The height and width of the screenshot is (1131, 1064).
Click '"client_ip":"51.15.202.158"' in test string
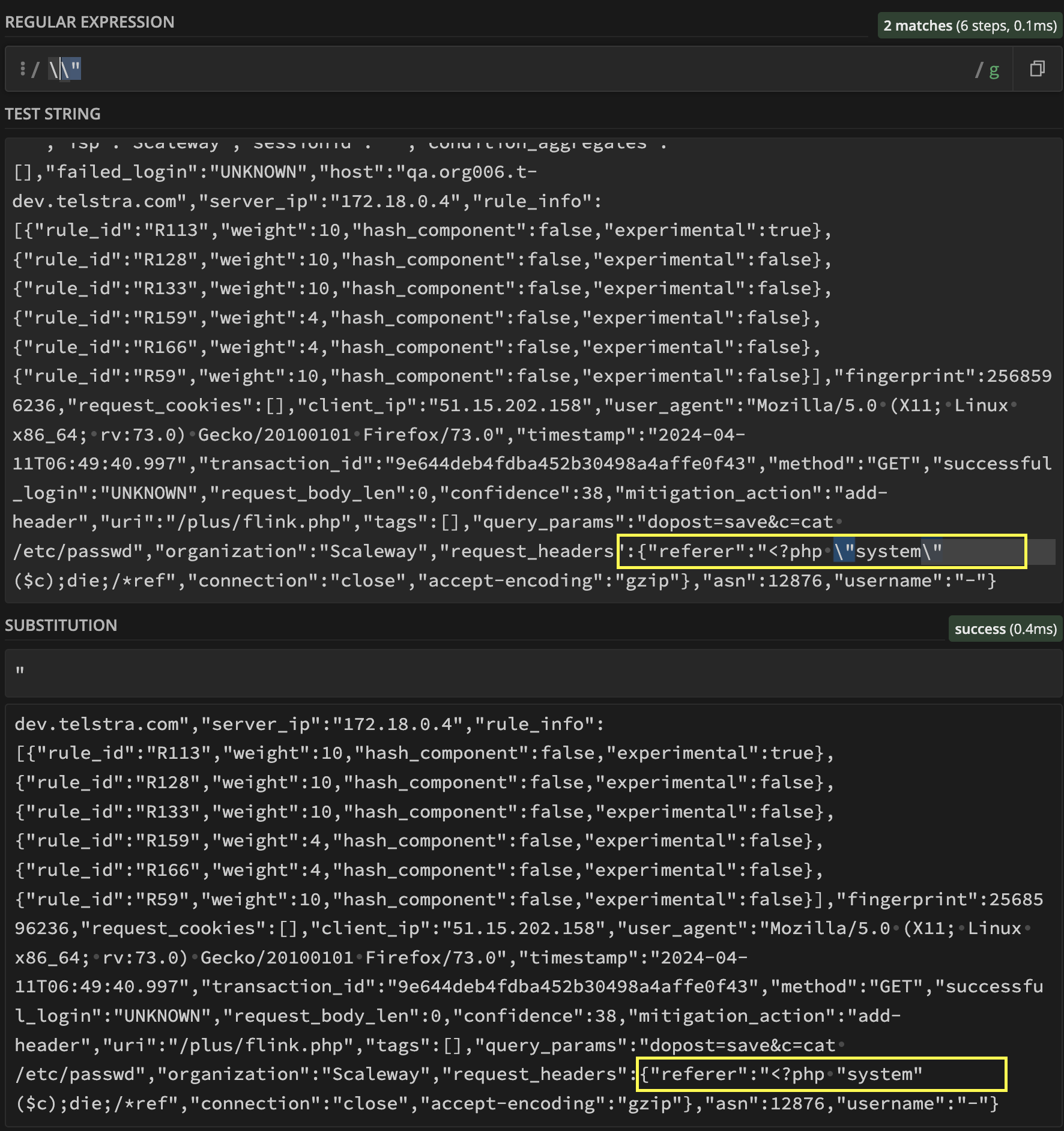(450, 405)
